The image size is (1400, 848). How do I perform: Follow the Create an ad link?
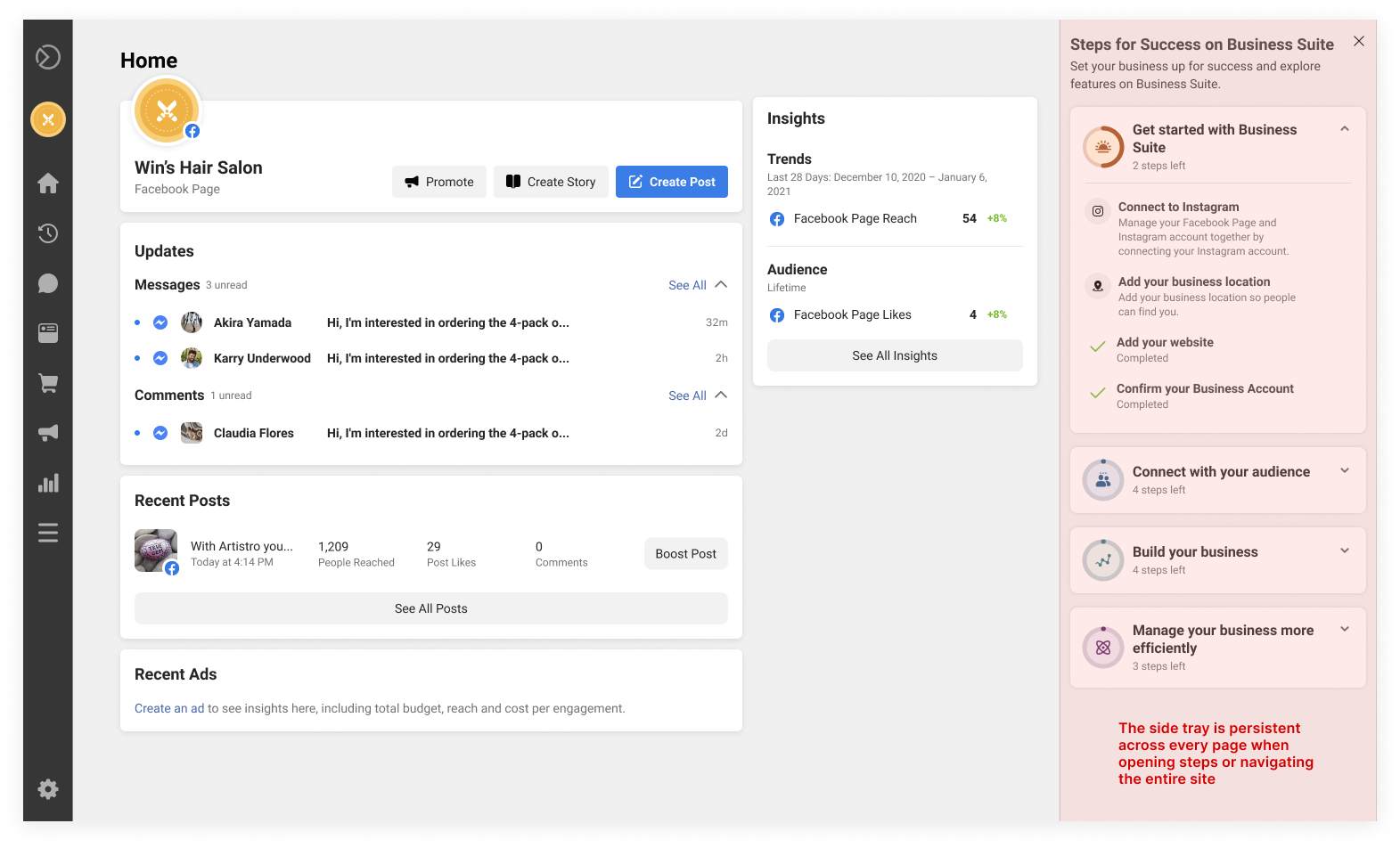pyautogui.click(x=169, y=708)
